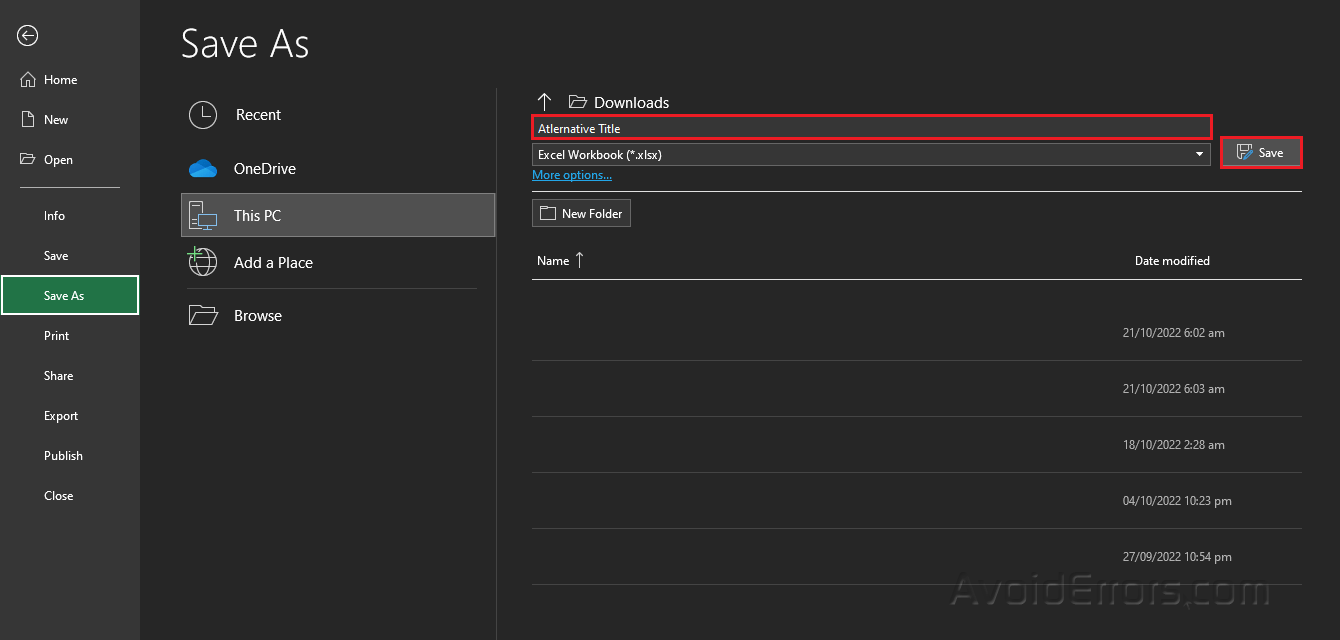The image size is (1340, 640).
Task: Open the Export section
Action: pos(60,415)
